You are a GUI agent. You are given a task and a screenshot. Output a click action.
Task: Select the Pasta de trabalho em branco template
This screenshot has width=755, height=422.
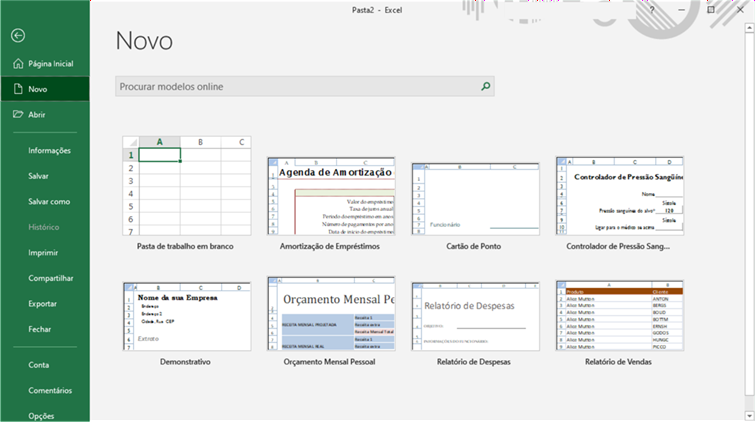click(x=186, y=185)
